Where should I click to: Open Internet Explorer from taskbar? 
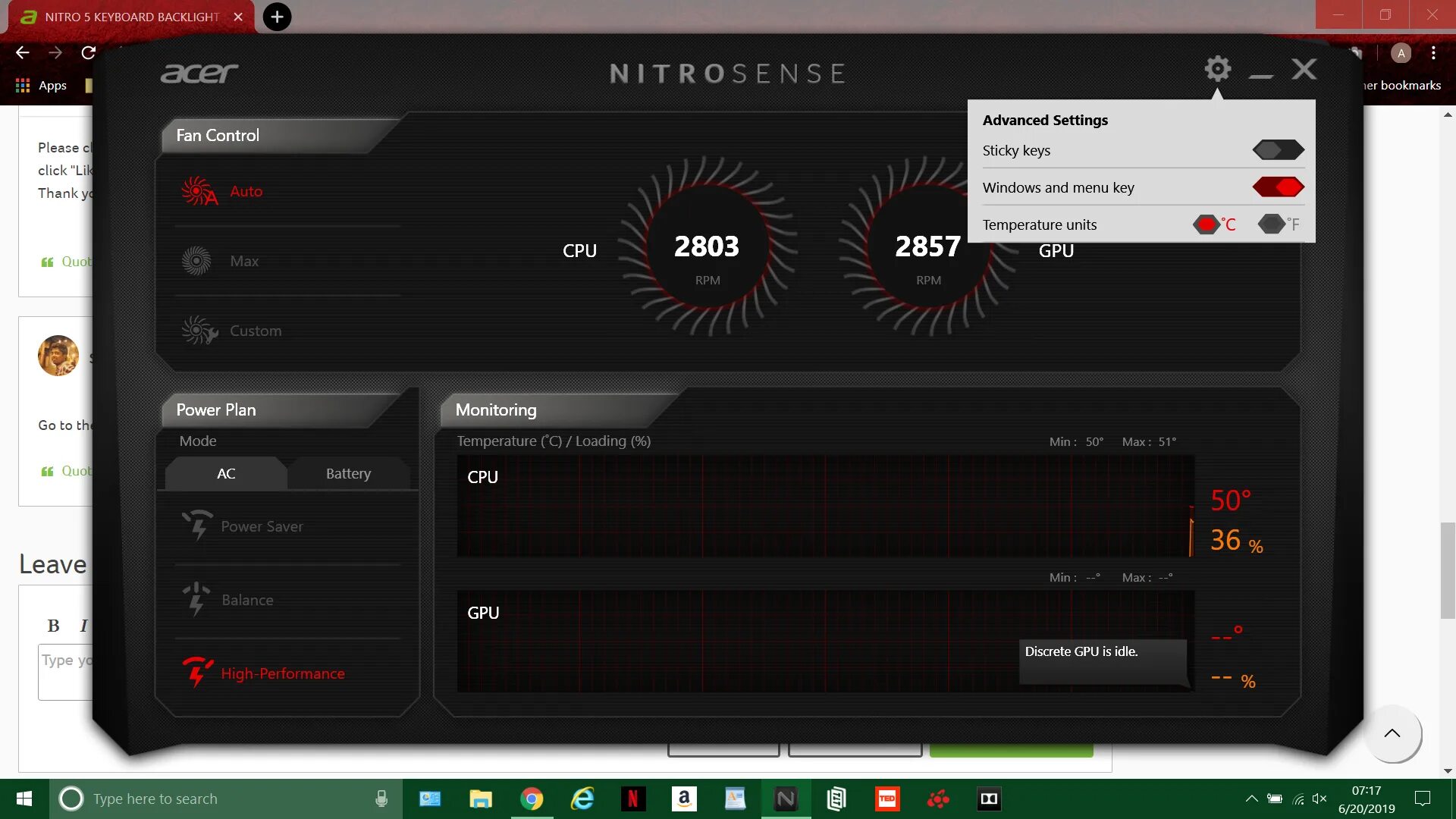pos(582,799)
